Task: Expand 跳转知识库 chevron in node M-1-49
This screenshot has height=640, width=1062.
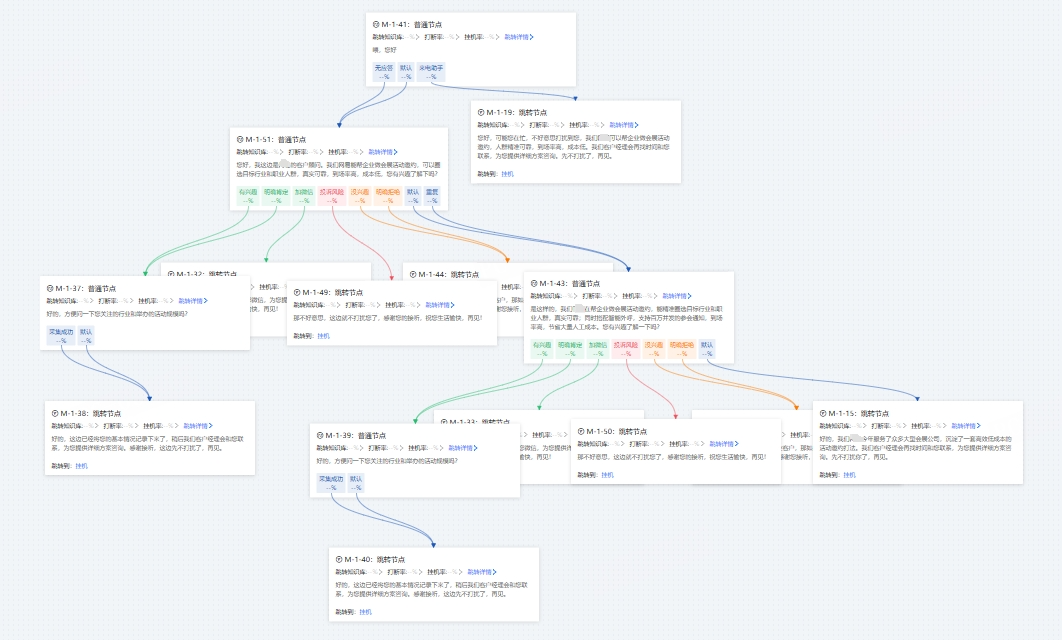Action: coord(338,305)
